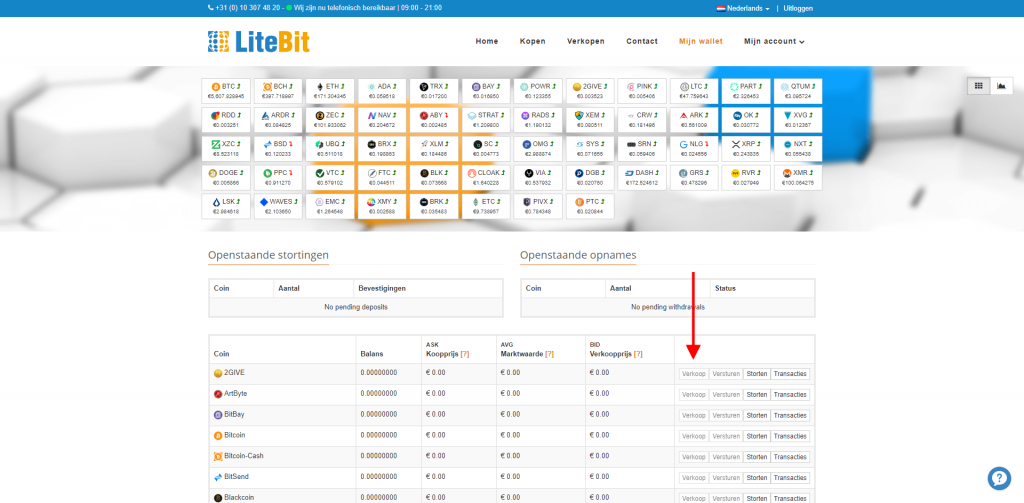Click Storten in the 2GIVE row
This screenshot has width=1024, height=503.
point(757,374)
